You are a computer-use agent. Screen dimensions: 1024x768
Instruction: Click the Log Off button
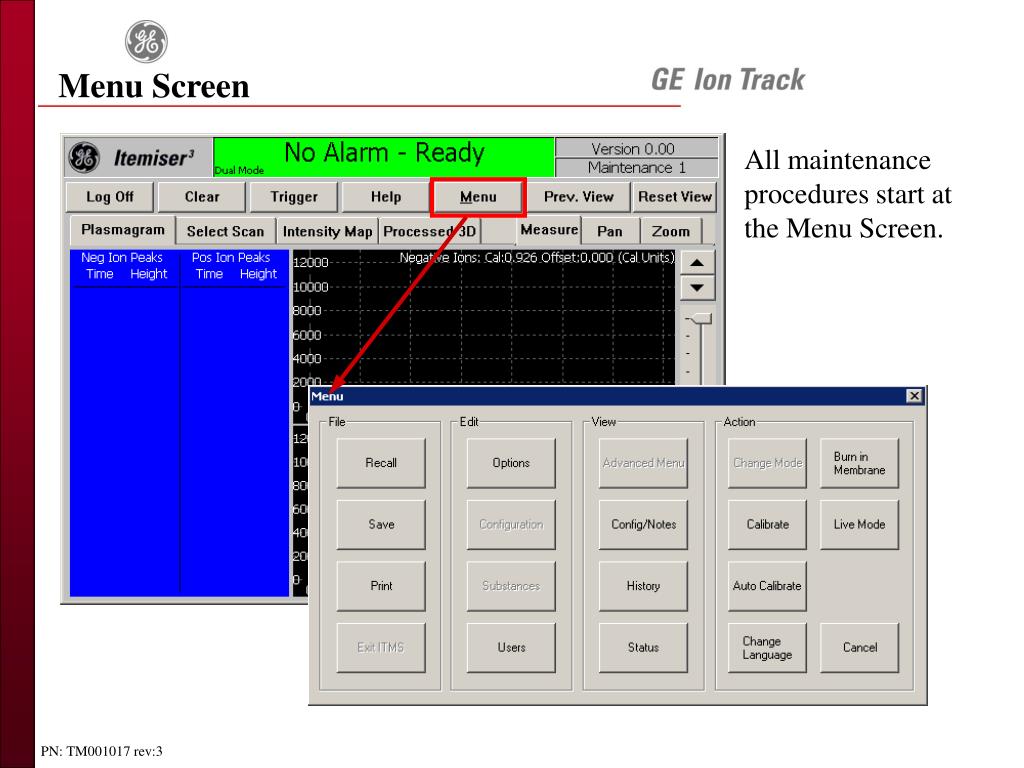point(109,197)
